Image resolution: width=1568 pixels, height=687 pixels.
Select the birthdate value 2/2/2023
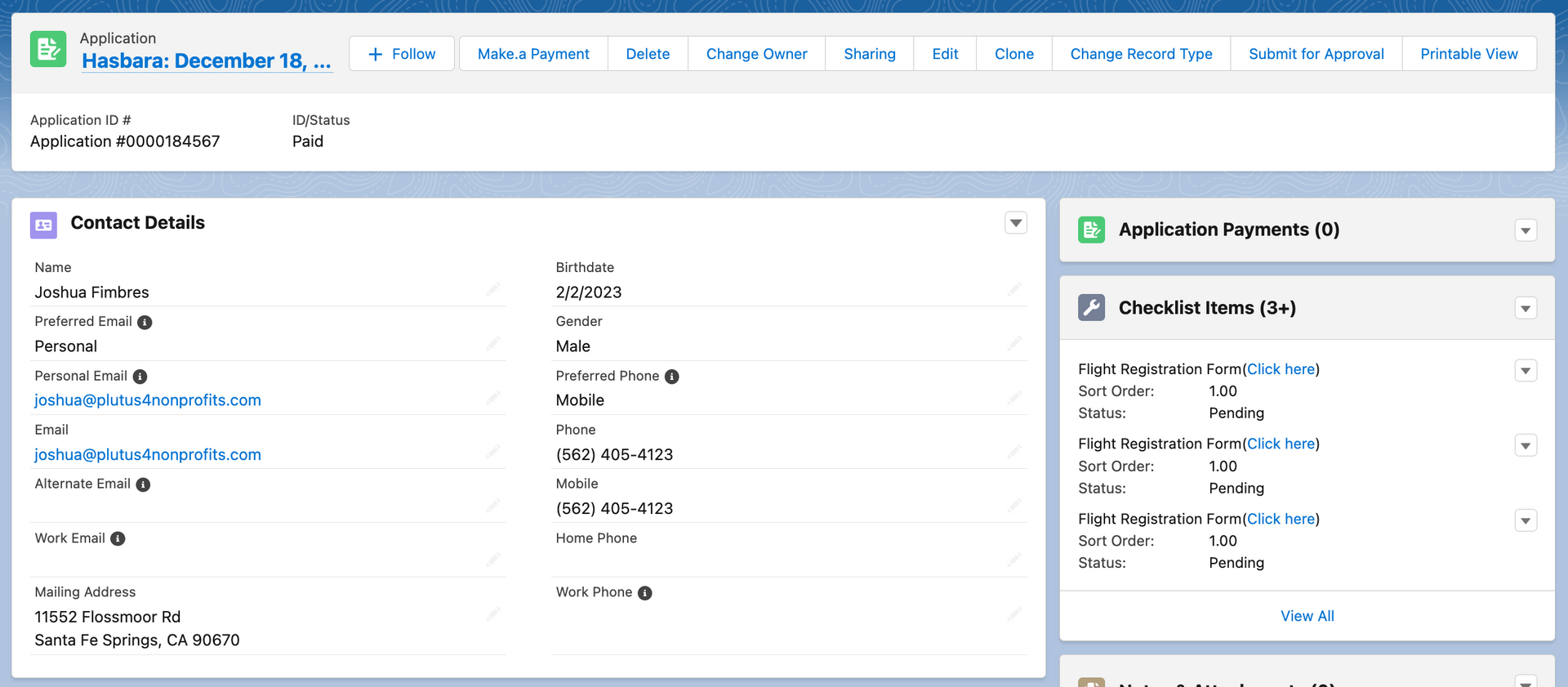click(x=589, y=292)
